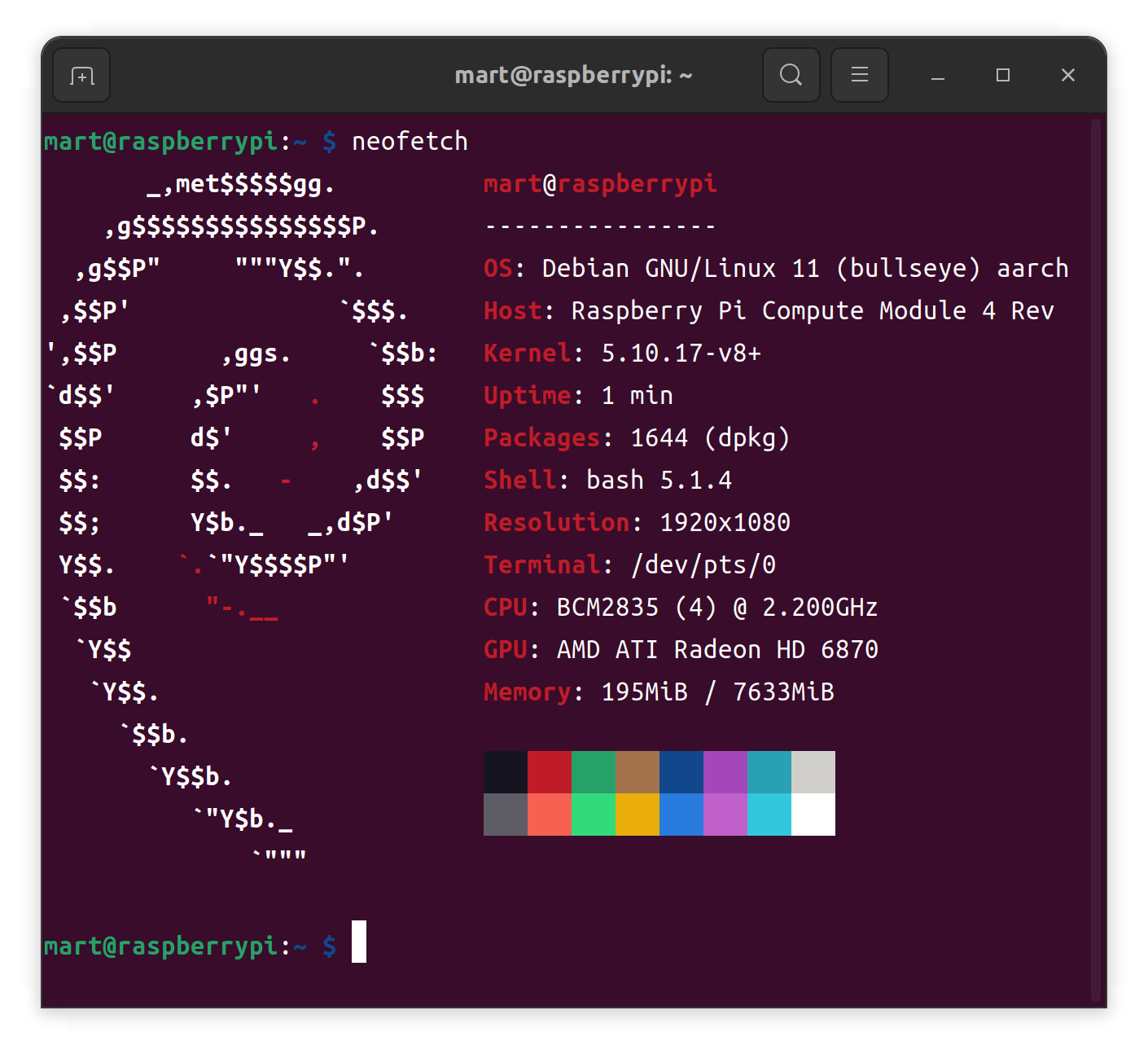Close the terminal window
Screen dimensions: 1148x1054
(x=1068, y=76)
